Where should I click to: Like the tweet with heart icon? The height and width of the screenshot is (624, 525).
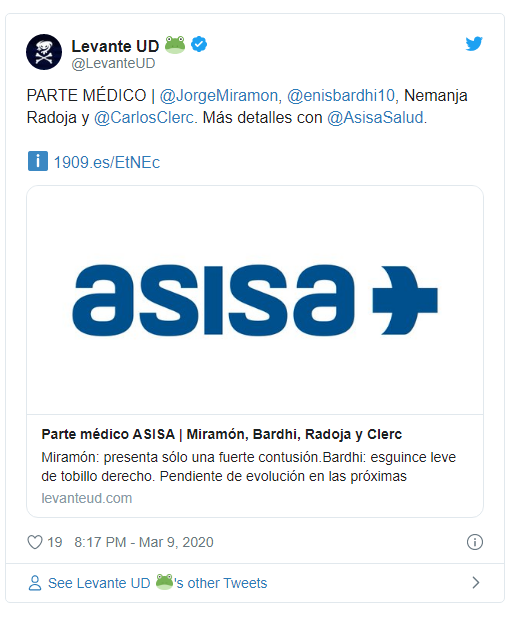(35, 542)
